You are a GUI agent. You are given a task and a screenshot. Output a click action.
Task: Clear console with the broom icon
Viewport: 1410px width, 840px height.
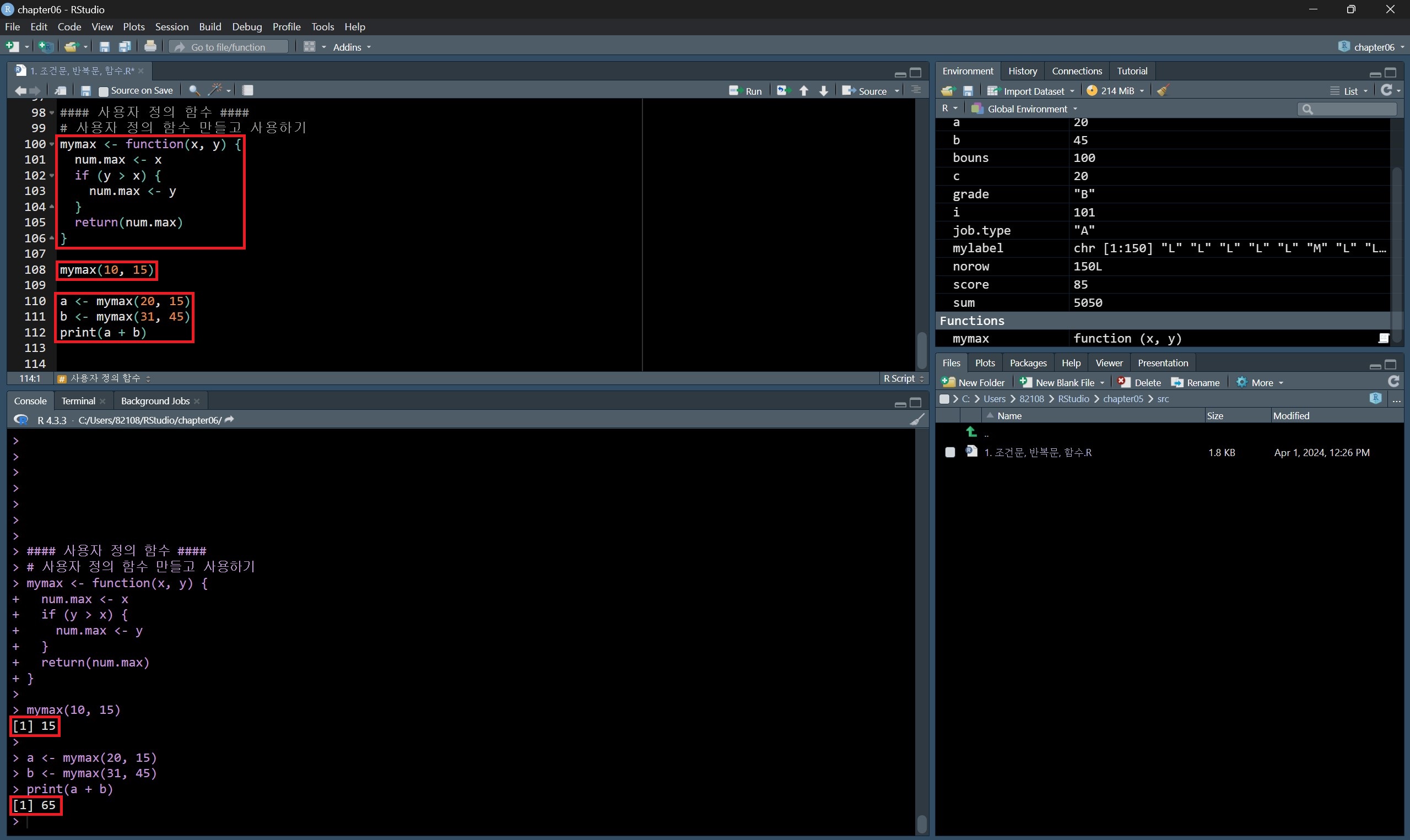(x=917, y=420)
